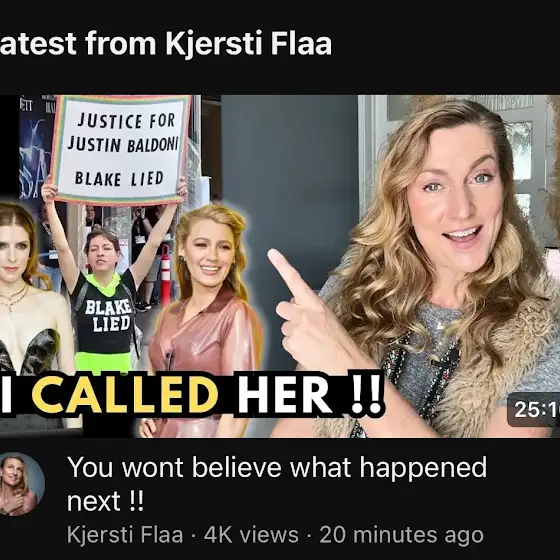560x560 pixels.
Task: Click the "4K views" view count text
Action: [x=251, y=535]
